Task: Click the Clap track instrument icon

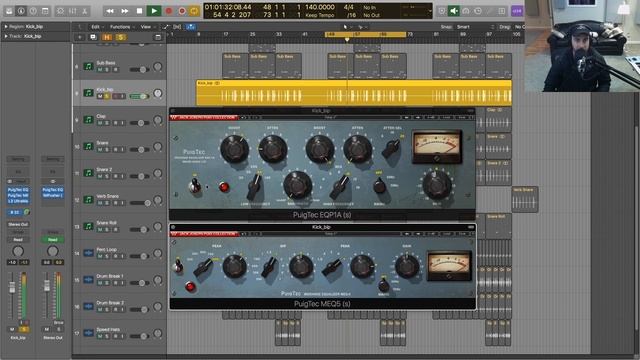Action: point(88,120)
